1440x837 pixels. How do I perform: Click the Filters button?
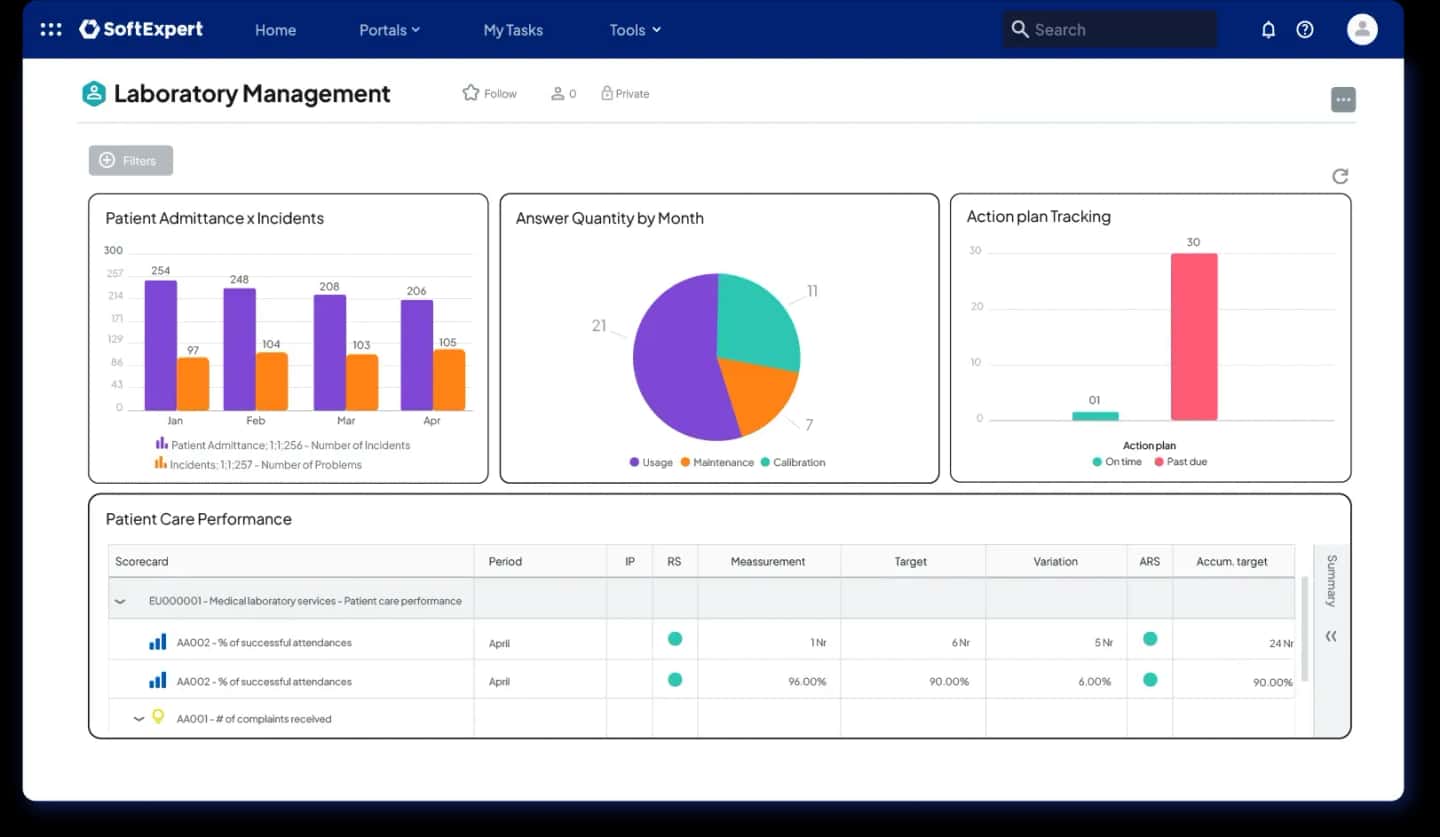[131, 160]
